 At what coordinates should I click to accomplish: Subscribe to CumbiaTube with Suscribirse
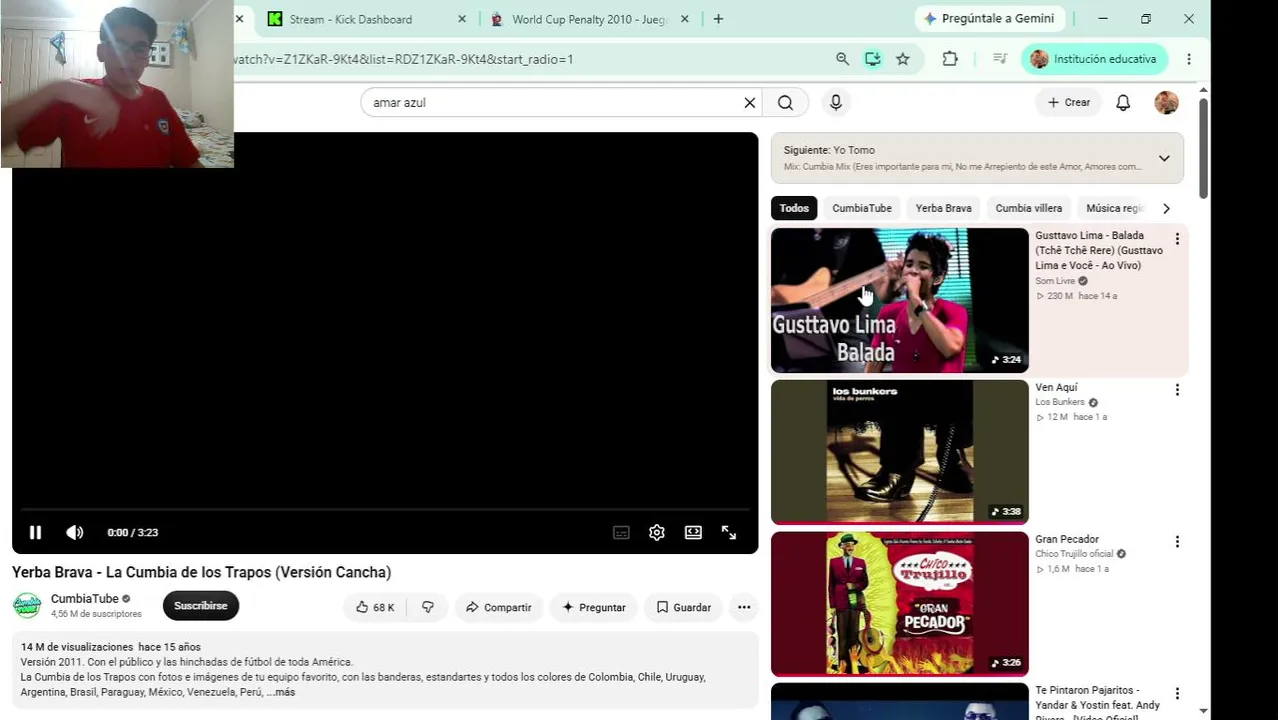point(201,606)
